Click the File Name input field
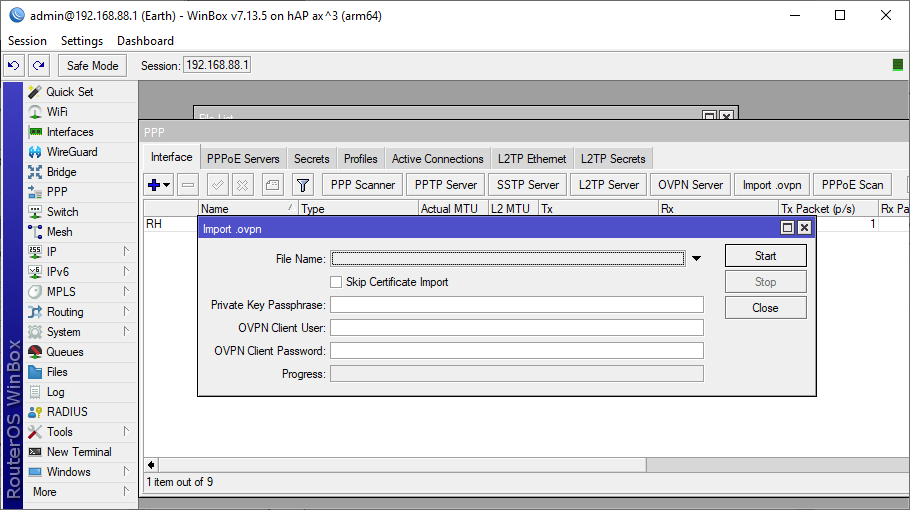 tap(508, 259)
